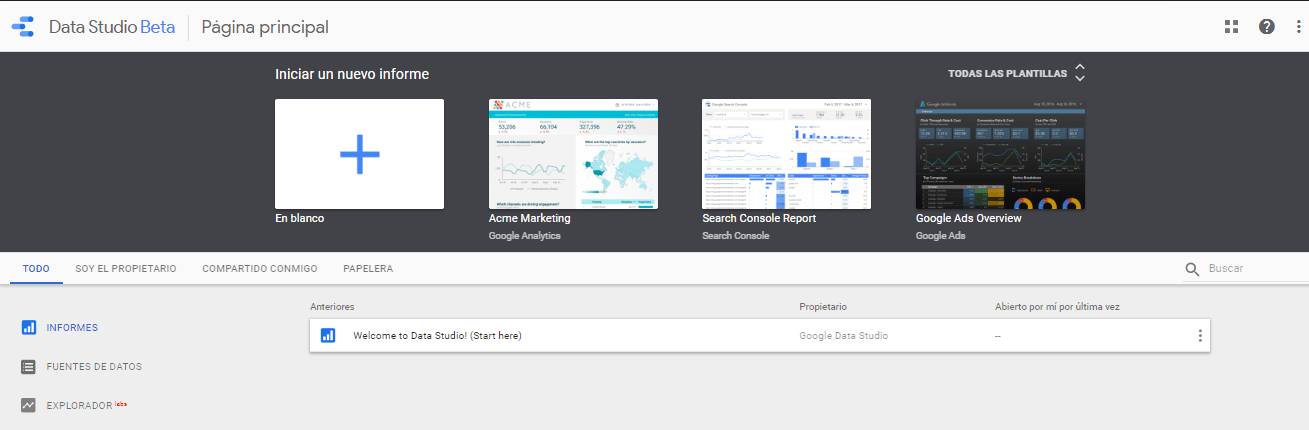Open the Welcome to Data Studio report
The height and width of the screenshot is (430, 1309).
[437, 336]
